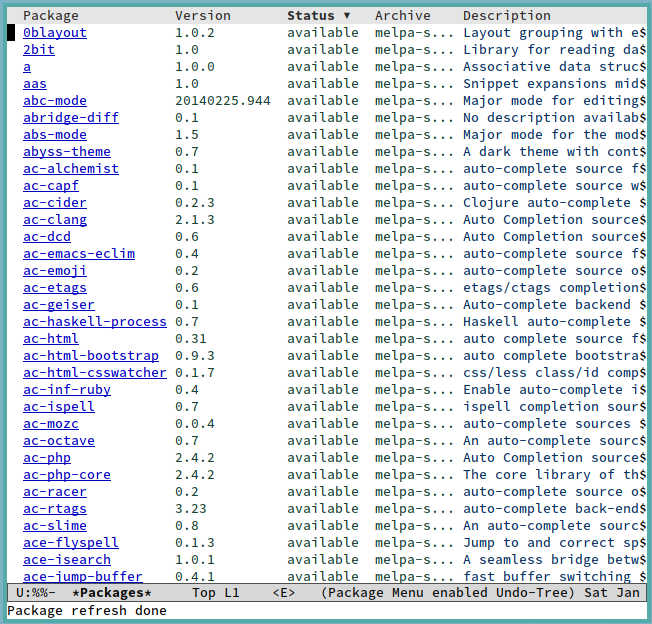Open the 0blayout package link
The image size is (652, 624).
coord(55,32)
